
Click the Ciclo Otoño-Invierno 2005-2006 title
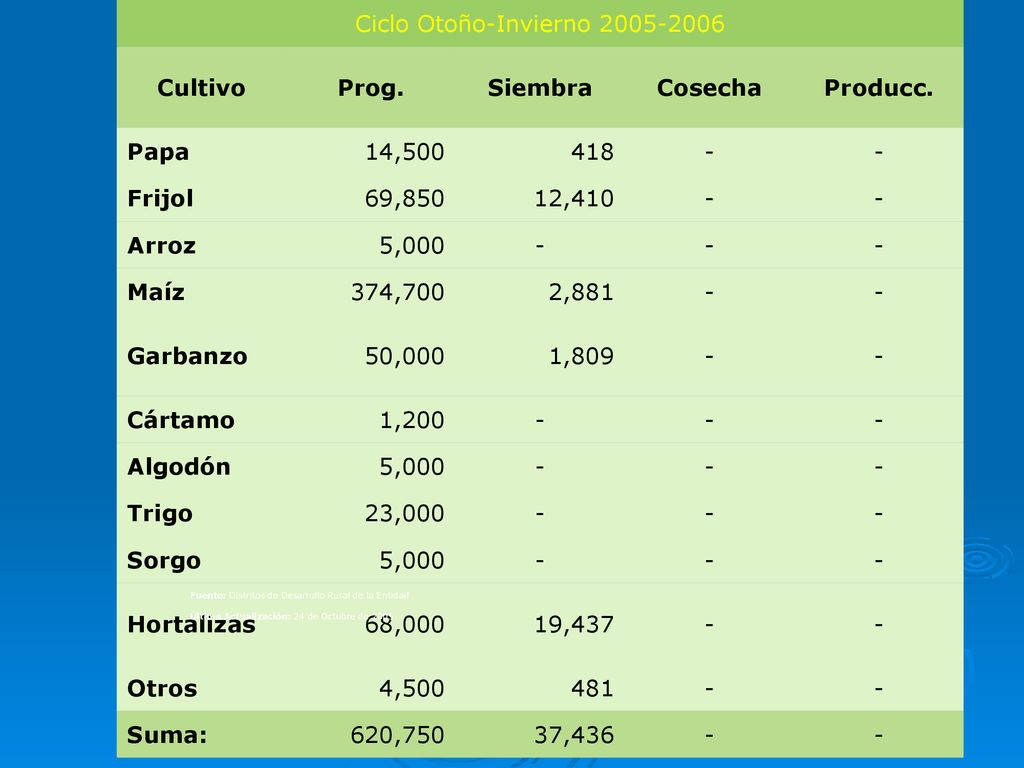click(539, 24)
